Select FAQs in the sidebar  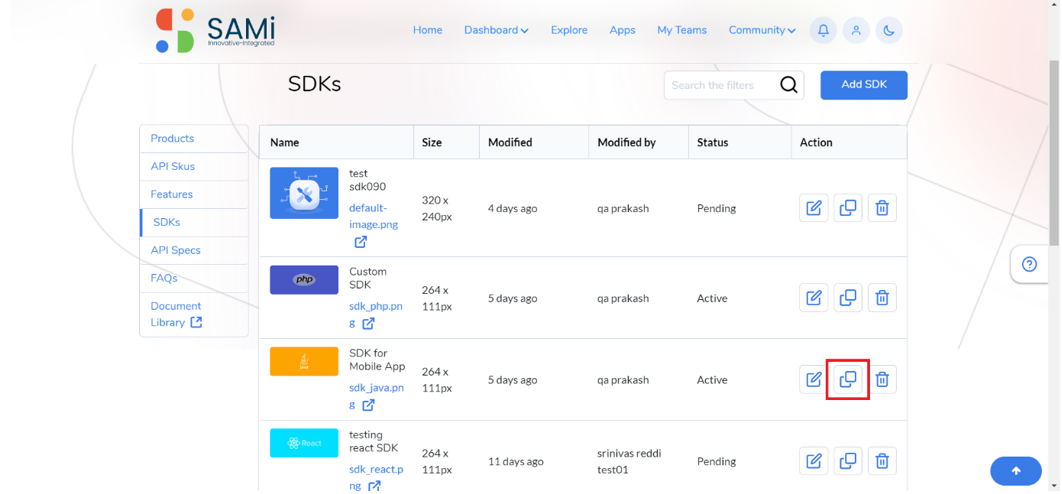[x=194, y=278]
